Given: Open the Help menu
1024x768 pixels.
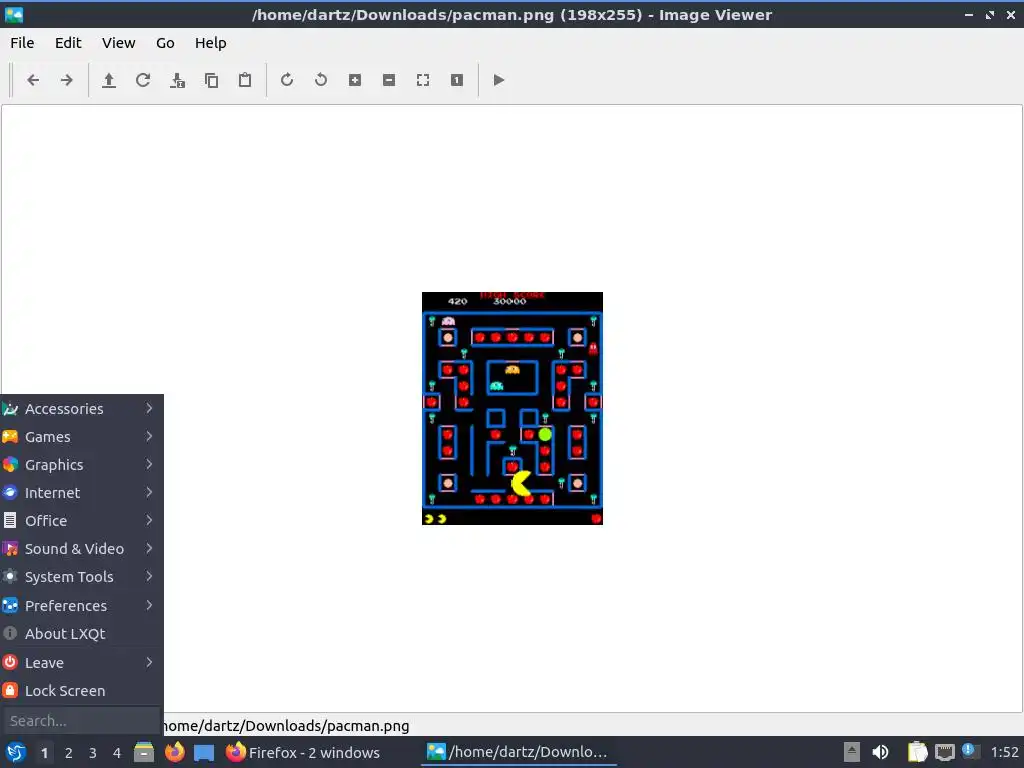Looking at the screenshot, I should click(x=210, y=43).
